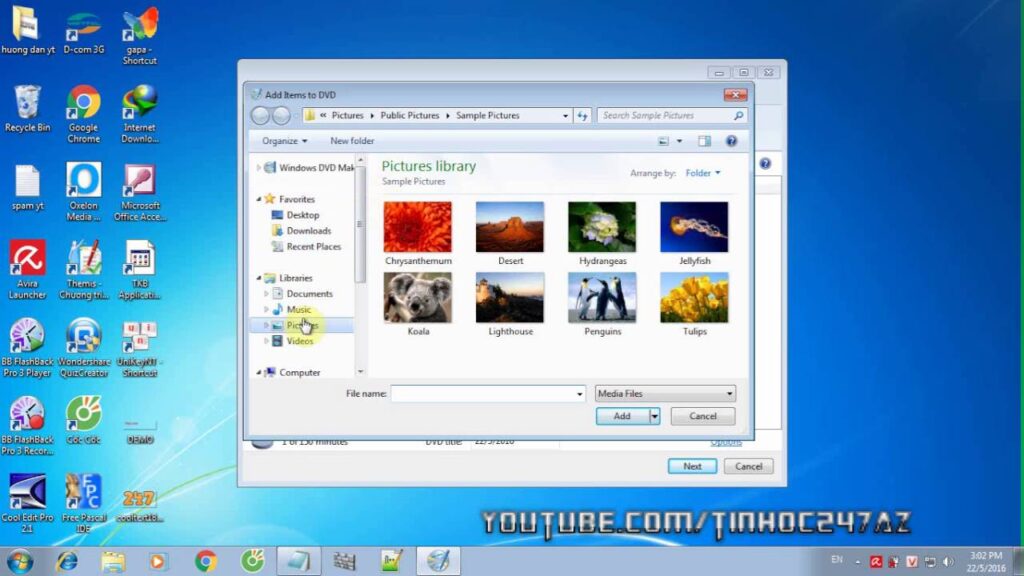The width and height of the screenshot is (1024, 576).
Task: Select Downloads in Favorites
Action: pos(308,231)
